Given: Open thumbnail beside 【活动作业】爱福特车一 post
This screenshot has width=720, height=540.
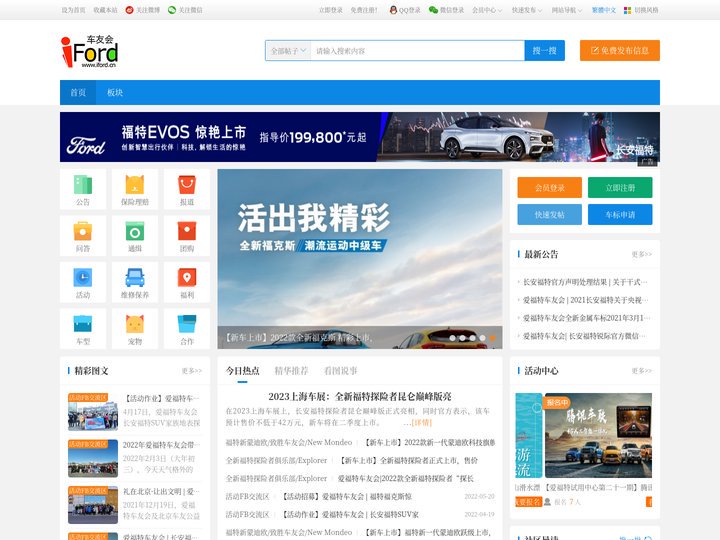Looking at the screenshot, I should [x=93, y=411].
